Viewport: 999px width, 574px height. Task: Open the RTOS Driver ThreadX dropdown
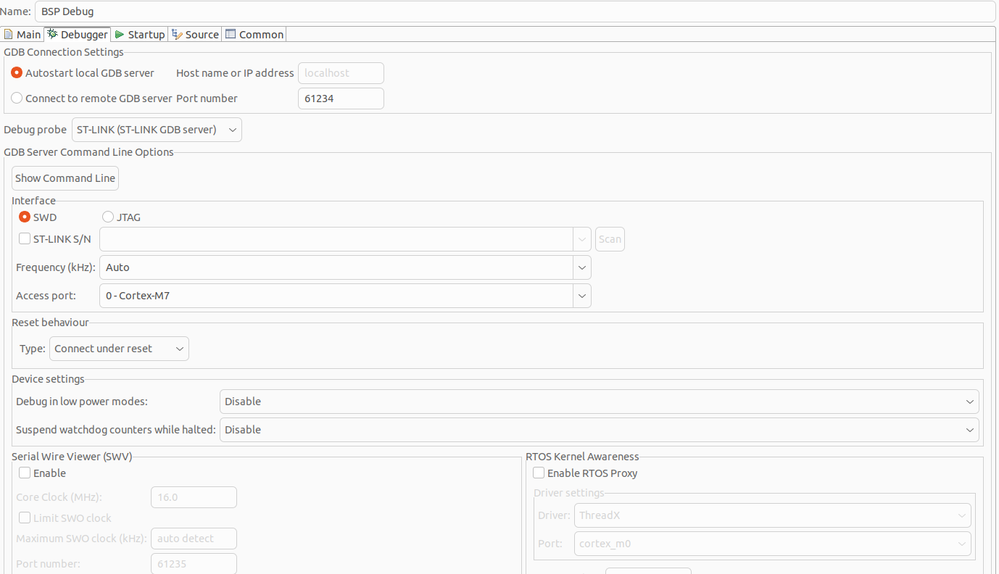[772, 515]
